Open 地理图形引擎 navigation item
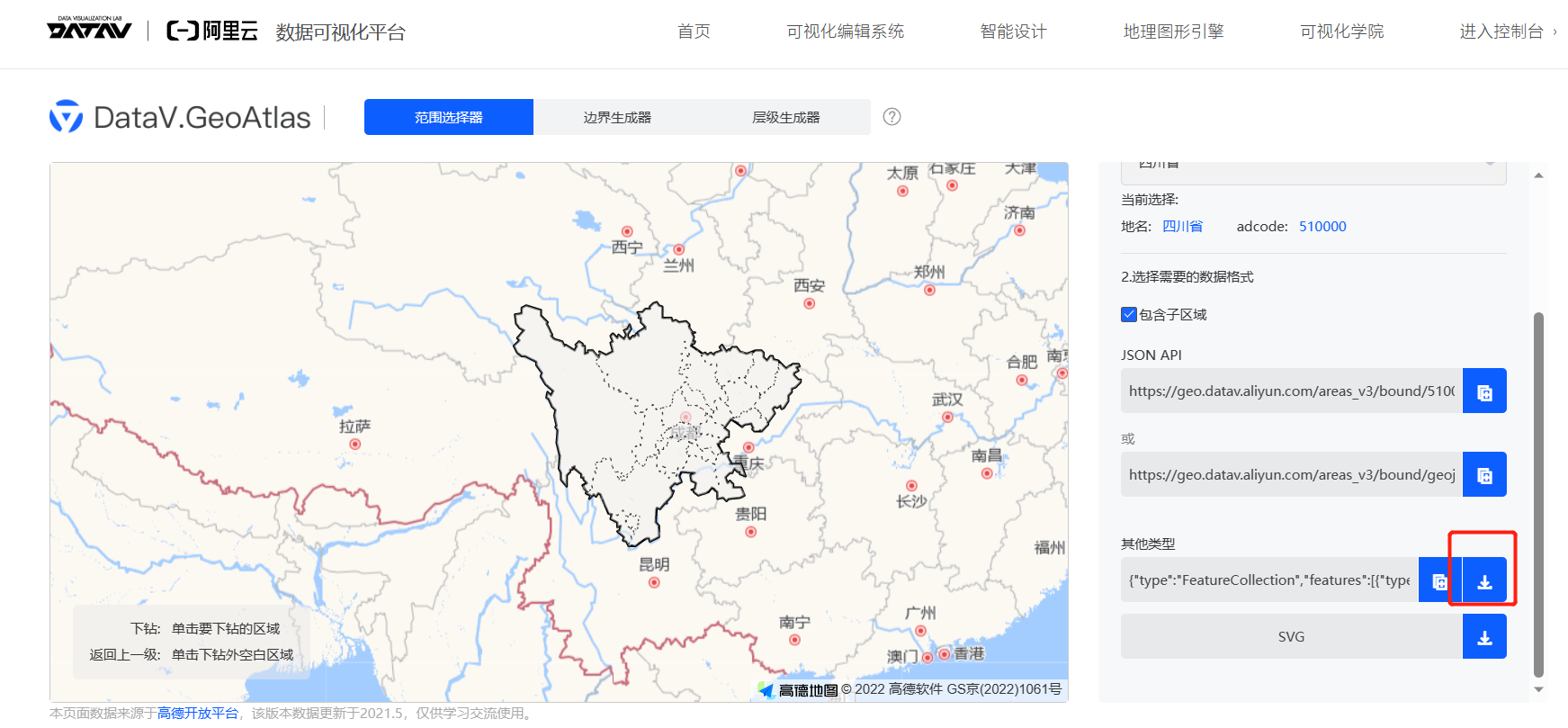This screenshot has width=1568, height=728. tap(1174, 31)
